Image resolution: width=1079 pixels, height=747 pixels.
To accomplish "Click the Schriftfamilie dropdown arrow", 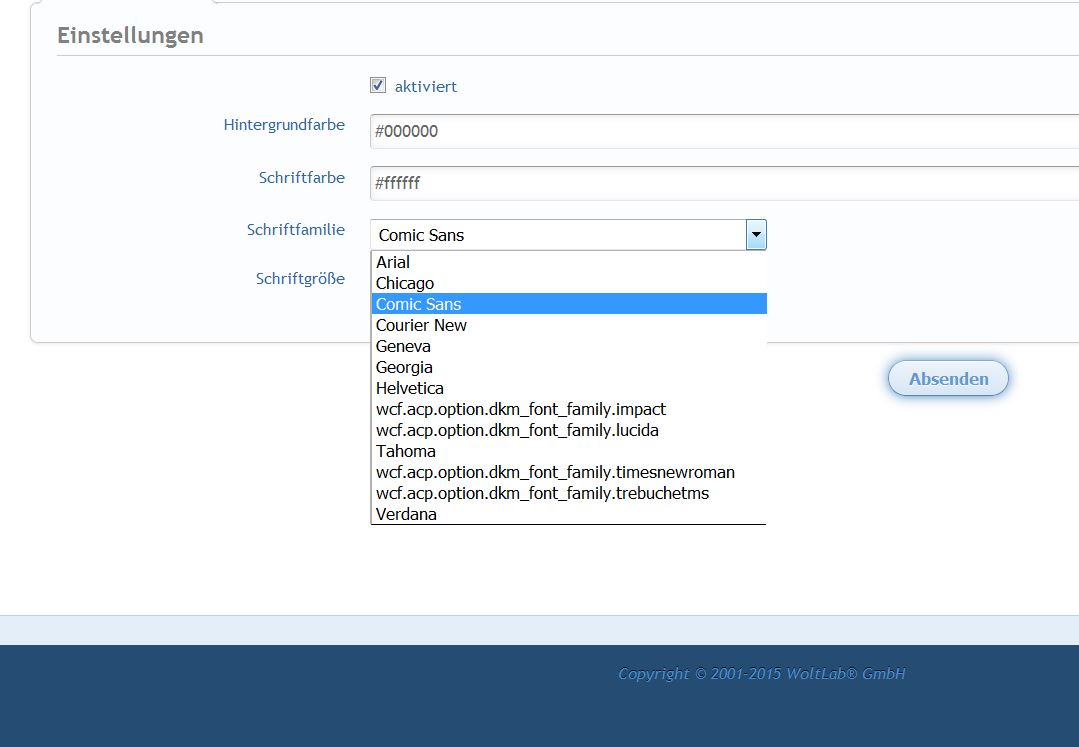I will click(x=756, y=235).
